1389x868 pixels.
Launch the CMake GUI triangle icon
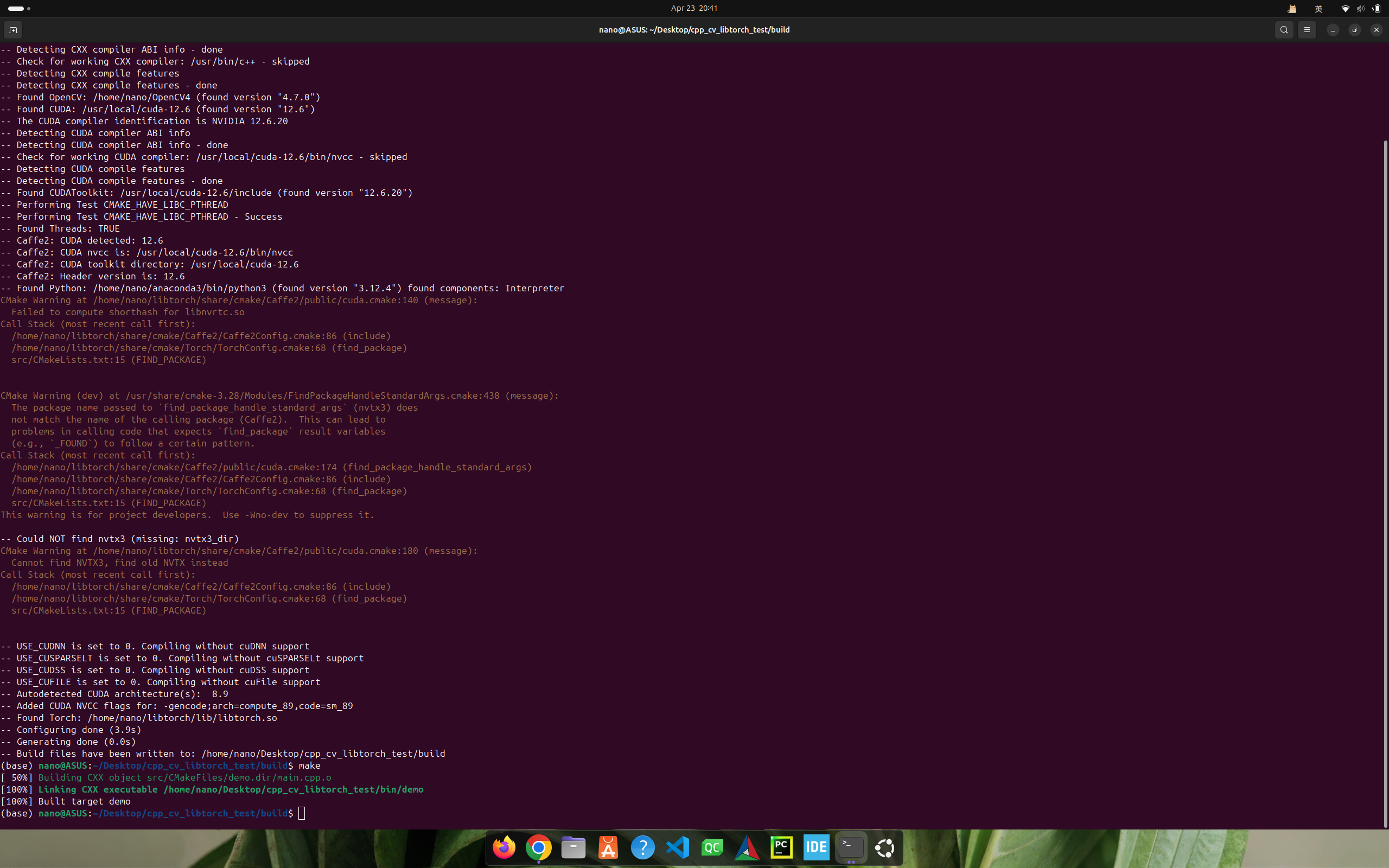[747, 847]
